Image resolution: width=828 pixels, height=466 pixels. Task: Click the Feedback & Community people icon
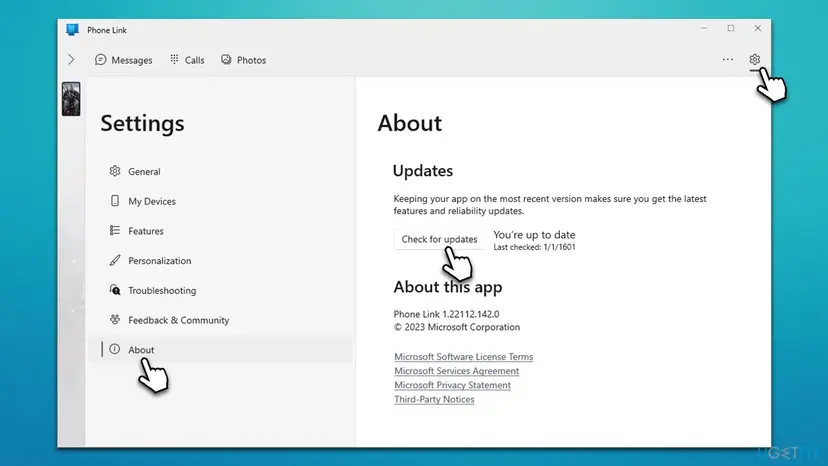point(115,319)
